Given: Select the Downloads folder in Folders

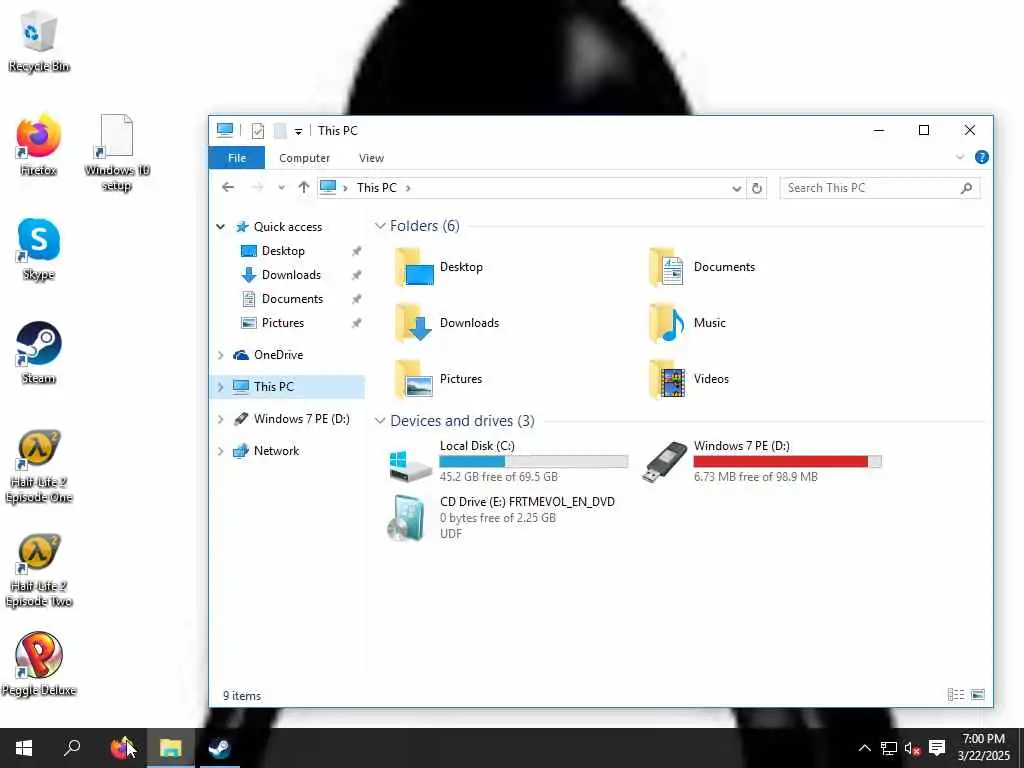Looking at the screenshot, I should [x=447, y=323].
